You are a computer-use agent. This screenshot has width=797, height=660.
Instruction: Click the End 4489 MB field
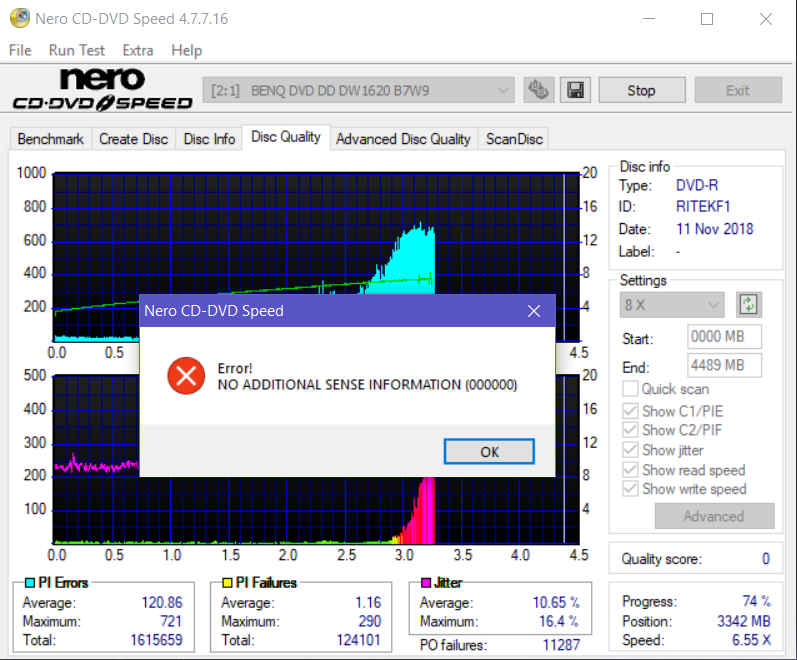(x=724, y=365)
